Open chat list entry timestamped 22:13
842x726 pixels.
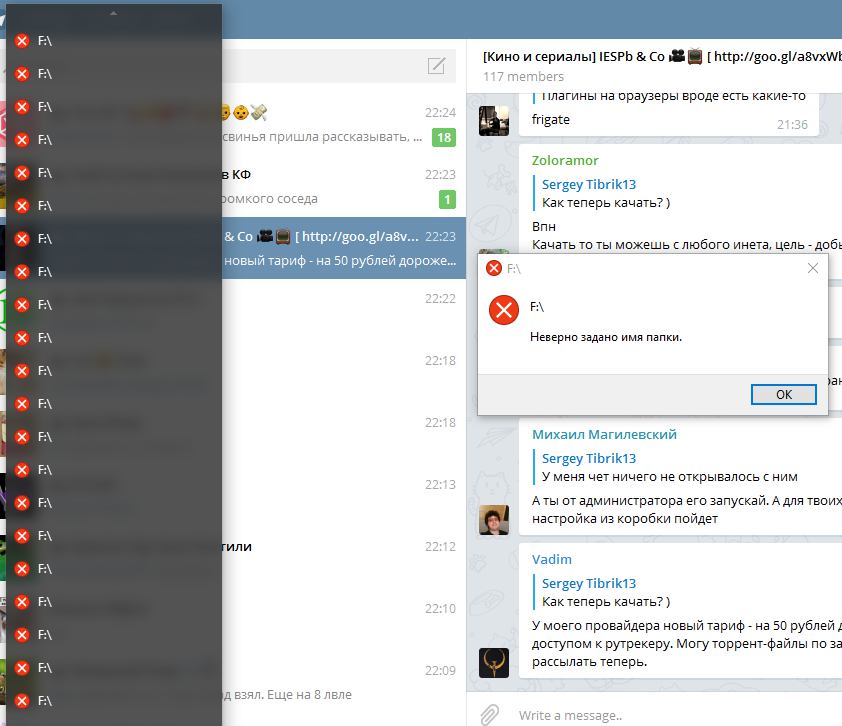pos(344,496)
